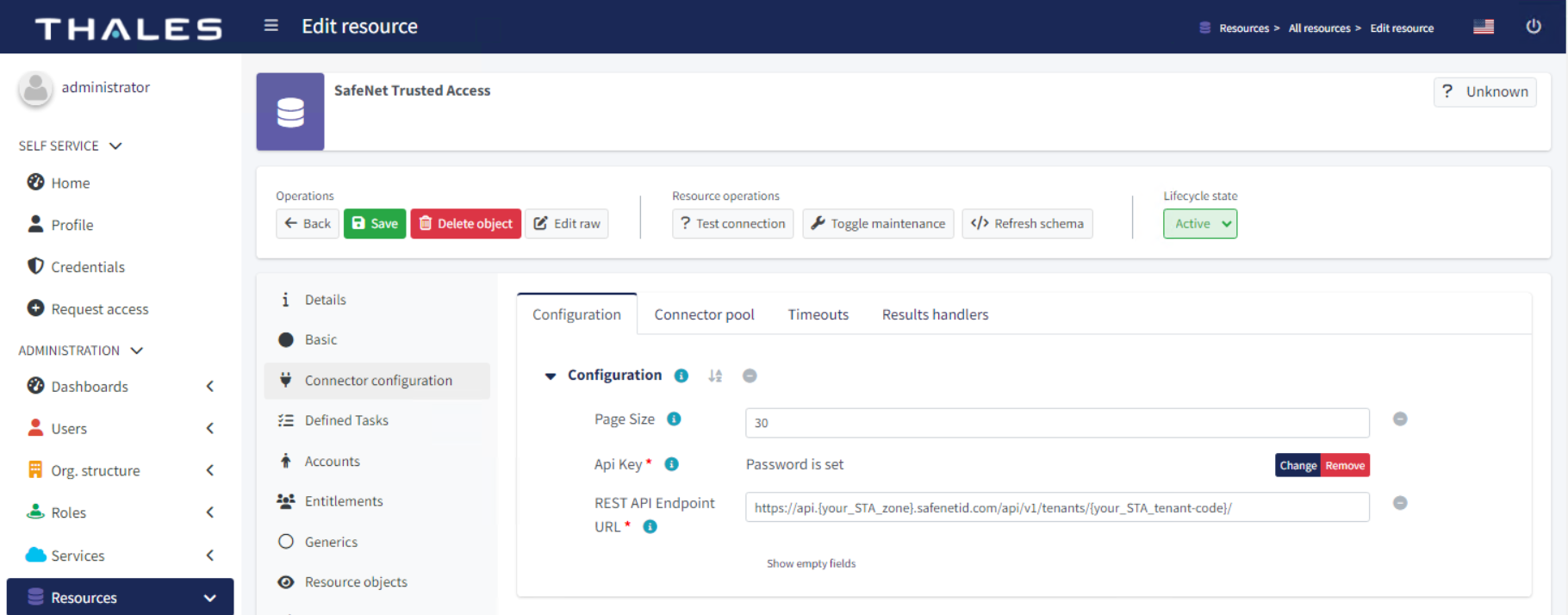The height and width of the screenshot is (615, 1568).
Task: Open the Entitlements panel item
Action: [377, 501]
